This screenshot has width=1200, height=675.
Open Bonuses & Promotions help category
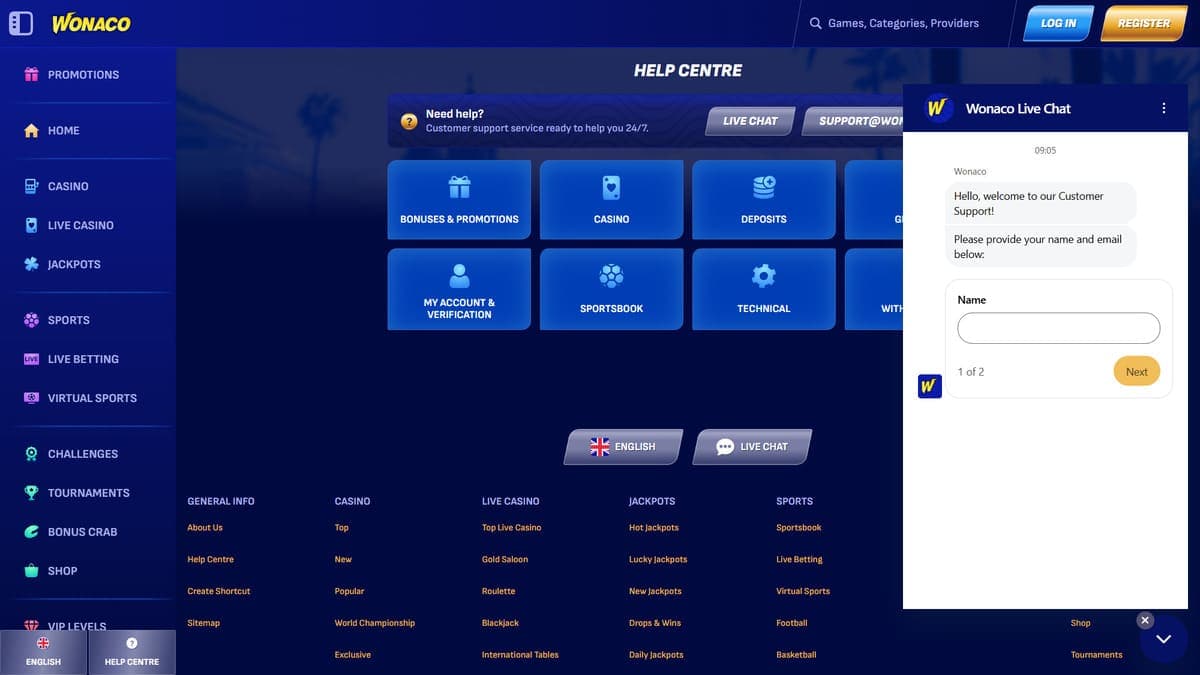tap(459, 199)
